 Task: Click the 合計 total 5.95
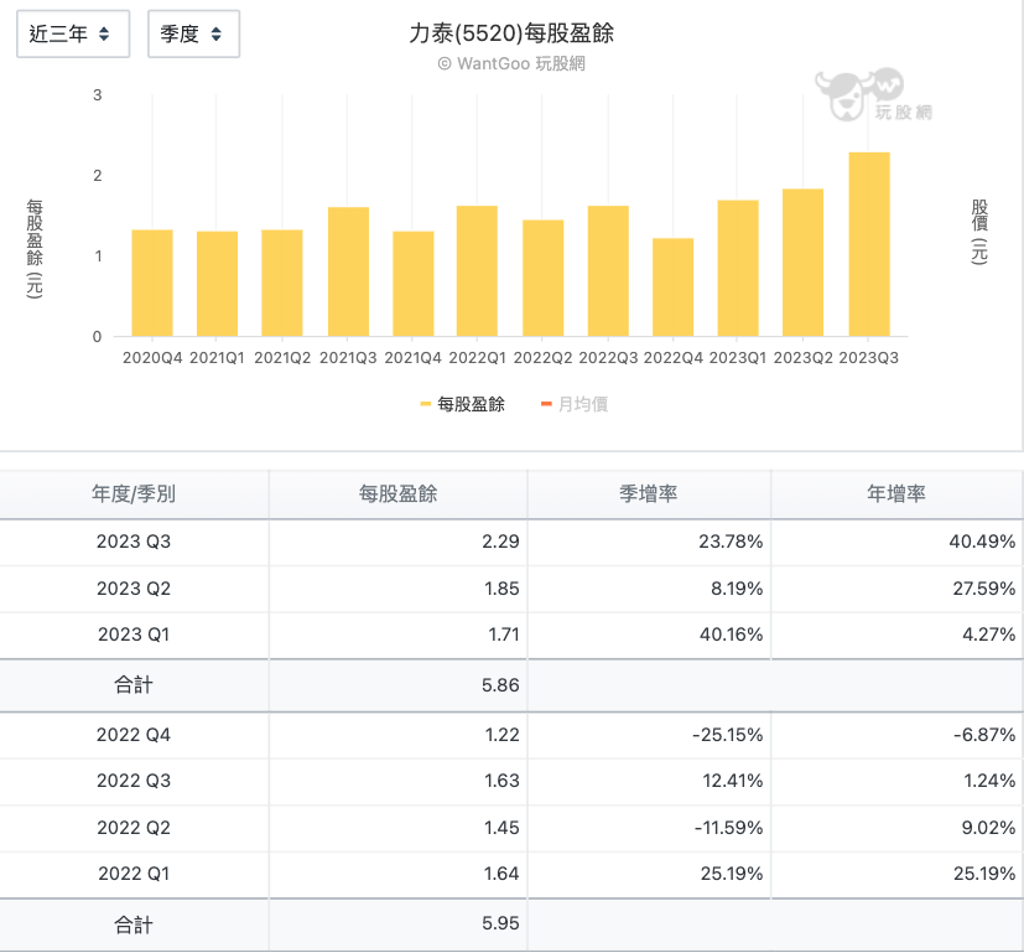(x=501, y=923)
